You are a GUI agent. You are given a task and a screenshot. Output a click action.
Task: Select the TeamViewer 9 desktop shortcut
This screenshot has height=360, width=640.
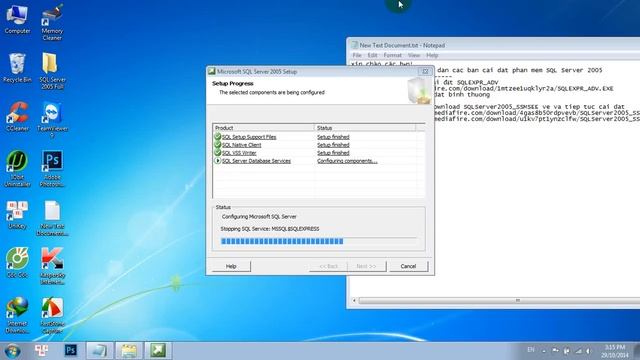(52, 120)
